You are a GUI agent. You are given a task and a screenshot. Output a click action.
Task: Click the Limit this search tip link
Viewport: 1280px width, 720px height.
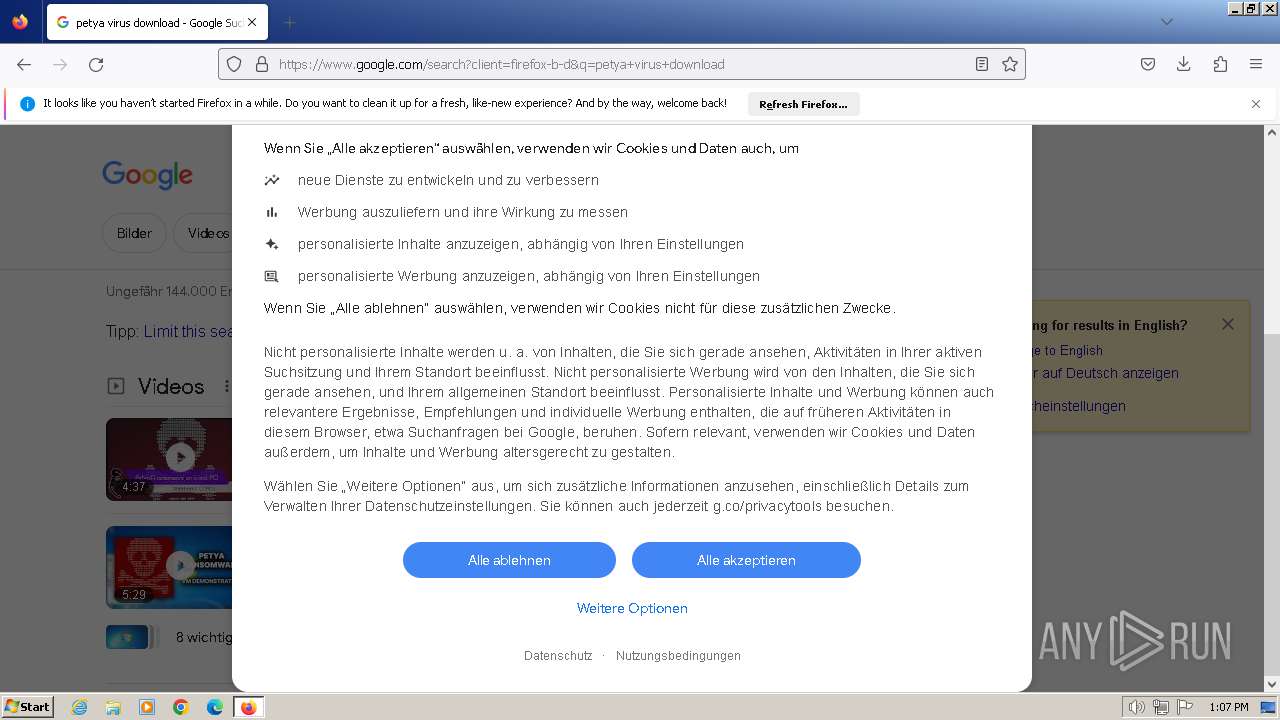pos(188,331)
